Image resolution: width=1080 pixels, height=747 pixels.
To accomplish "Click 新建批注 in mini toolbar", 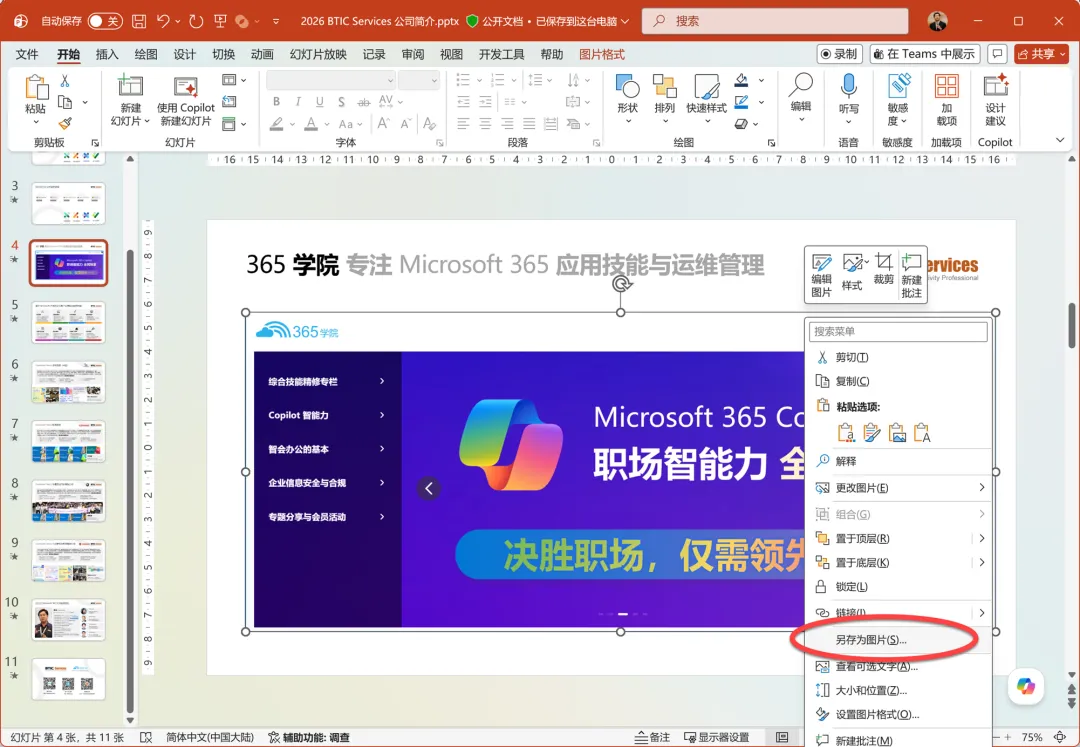I will point(911,275).
